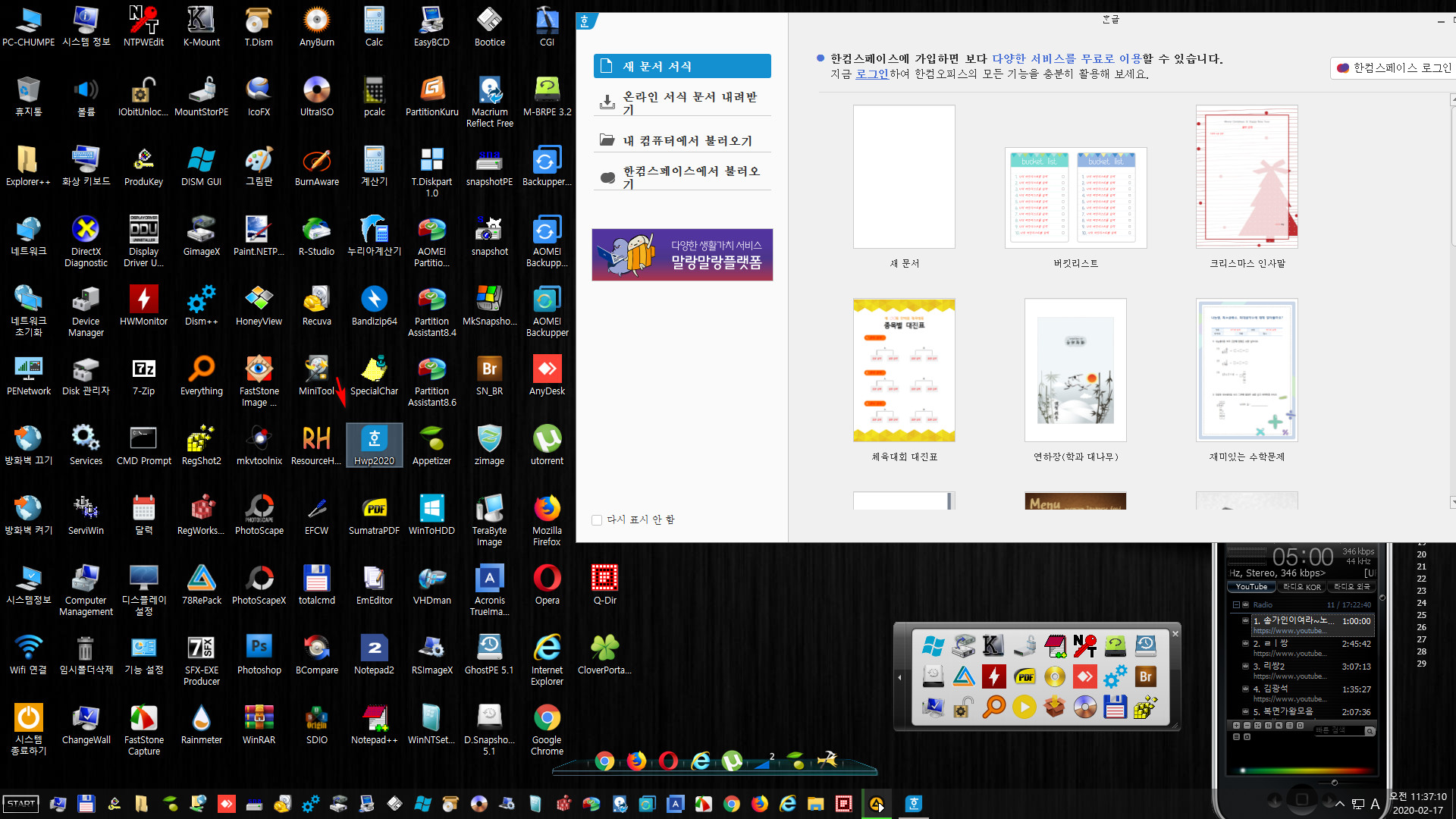The height and width of the screenshot is (819, 1456).
Task: Collapse the Radio playlist group
Action: point(1236,604)
